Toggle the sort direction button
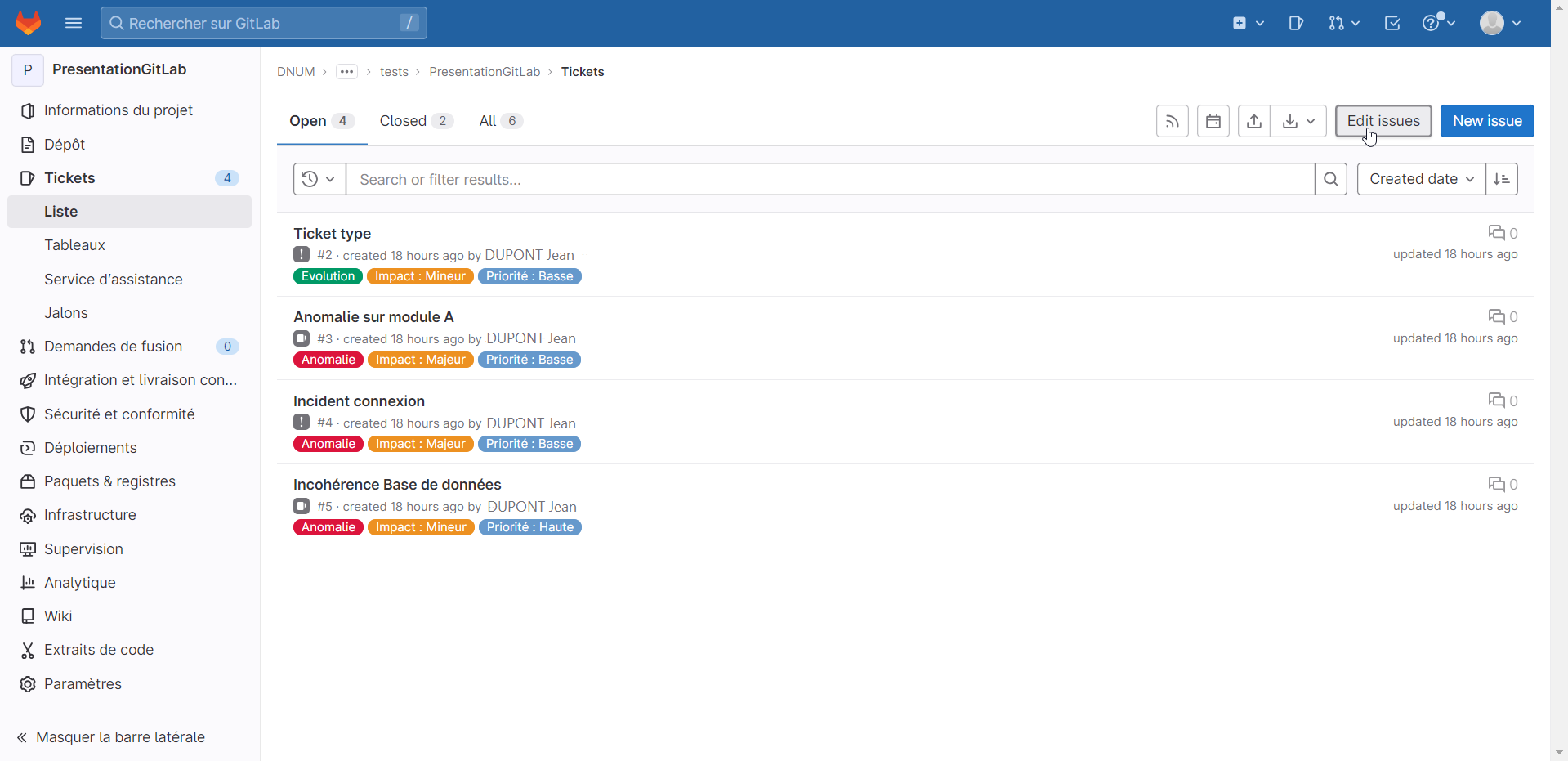This screenshot has height=761, width=1568. (1501, 179)
